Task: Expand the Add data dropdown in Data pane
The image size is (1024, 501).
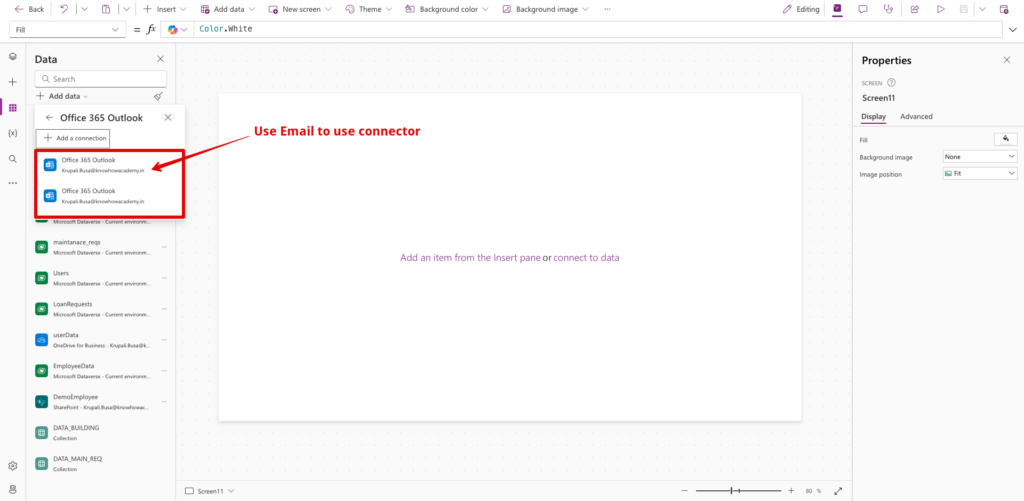Action: click(x=62, y=96)
